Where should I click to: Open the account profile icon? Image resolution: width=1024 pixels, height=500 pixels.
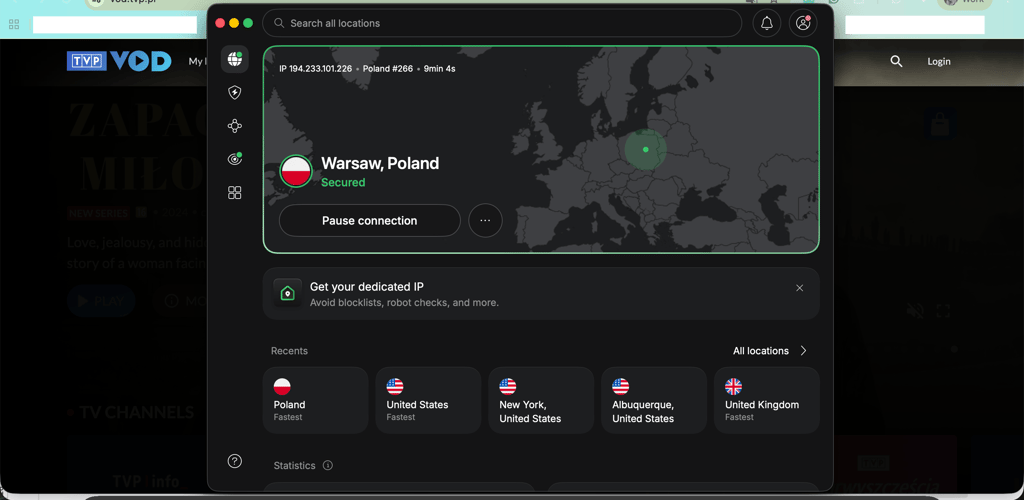(803, 23)
